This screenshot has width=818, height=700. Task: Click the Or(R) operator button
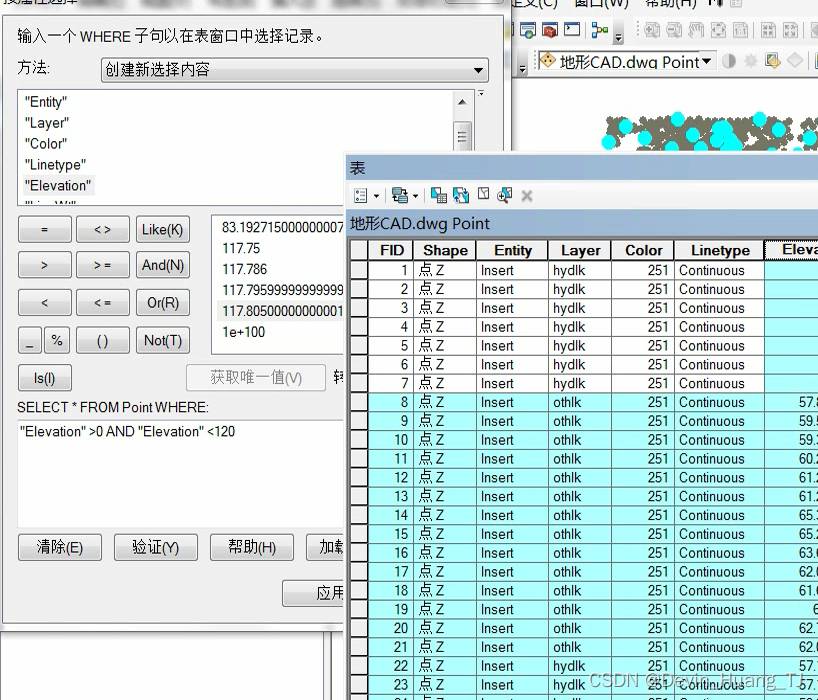coord(163,303)
